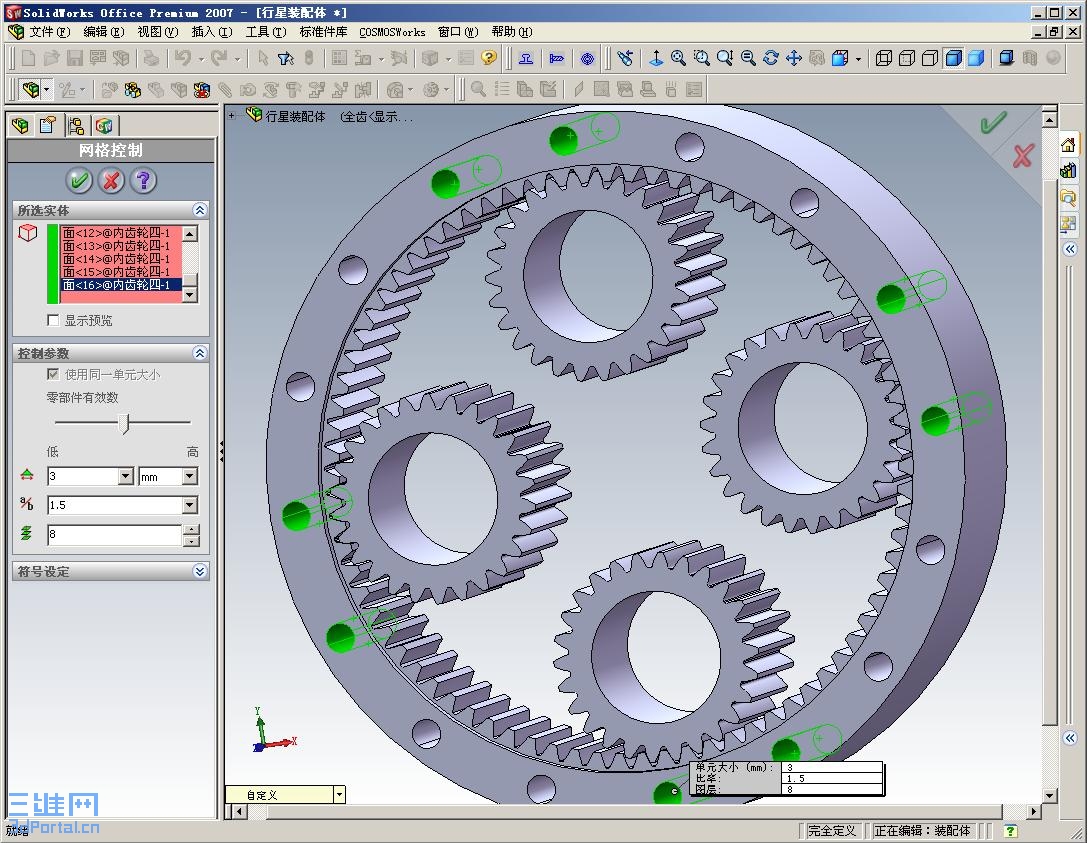Choose Zoom to Area tool
The image size is (1087, 843).
pos(702,58)
